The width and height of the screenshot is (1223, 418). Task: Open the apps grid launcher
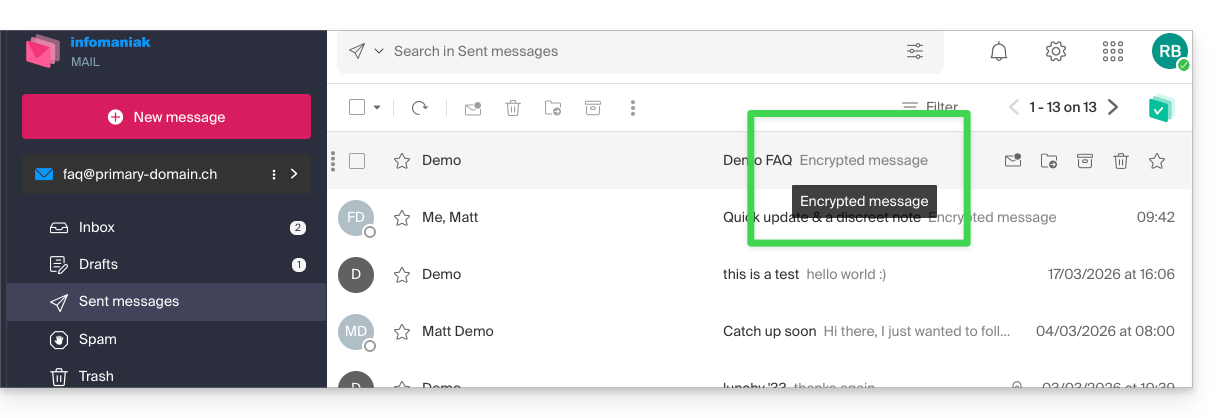click(x=1112, y=51)
